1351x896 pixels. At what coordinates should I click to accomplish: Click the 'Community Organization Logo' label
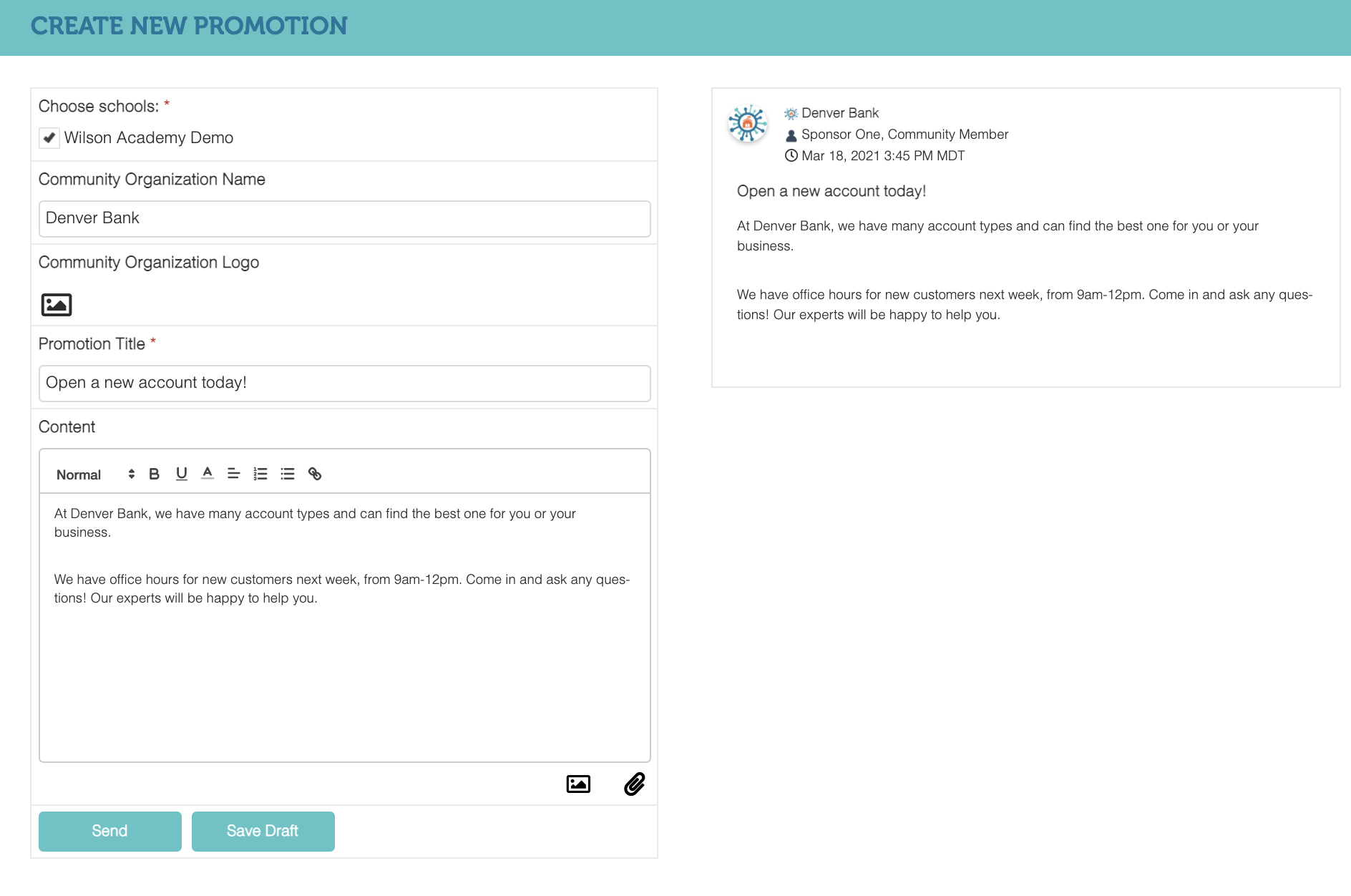click(x=149, y=262)
